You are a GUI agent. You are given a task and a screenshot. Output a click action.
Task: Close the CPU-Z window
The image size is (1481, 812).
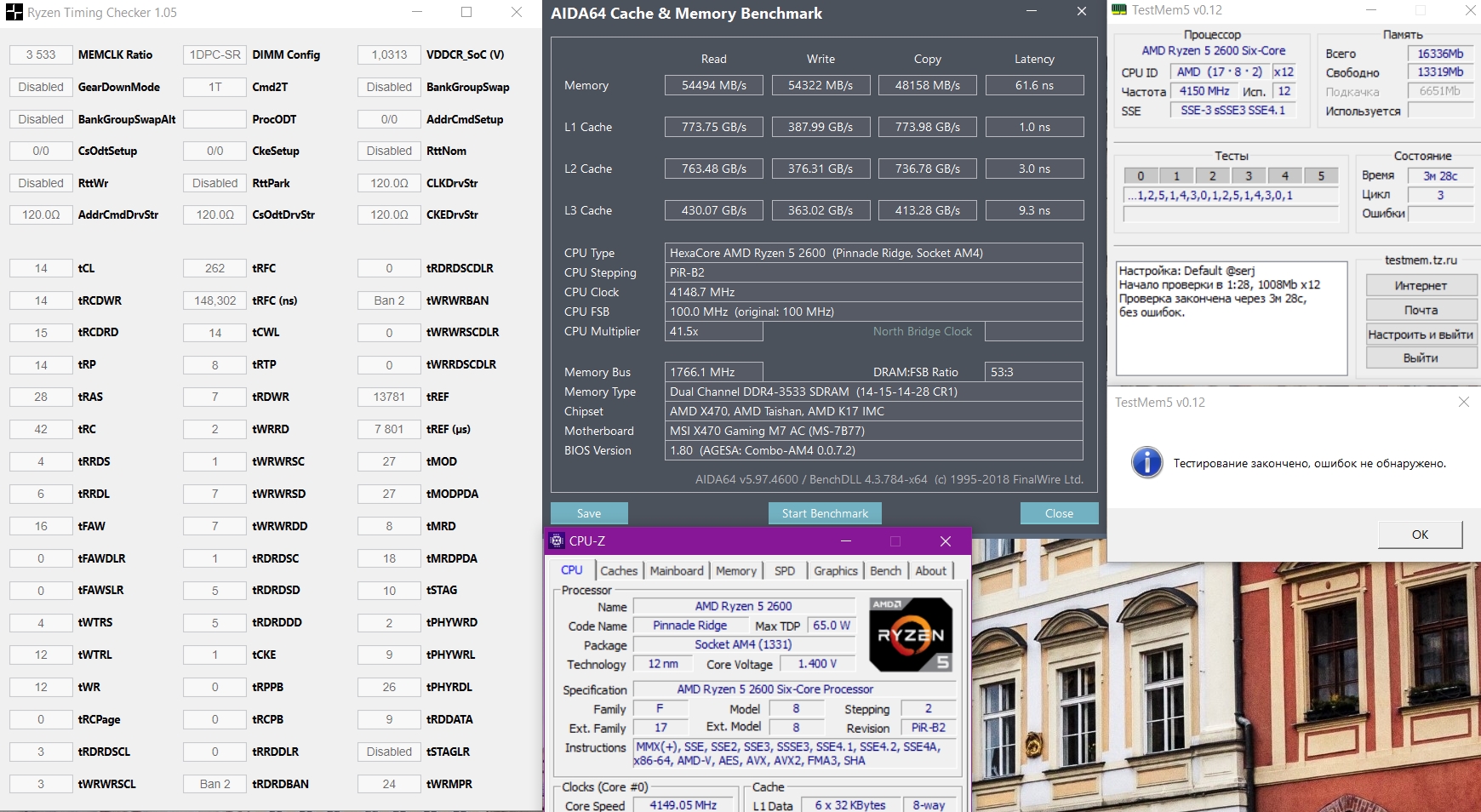tap(945, 541)
